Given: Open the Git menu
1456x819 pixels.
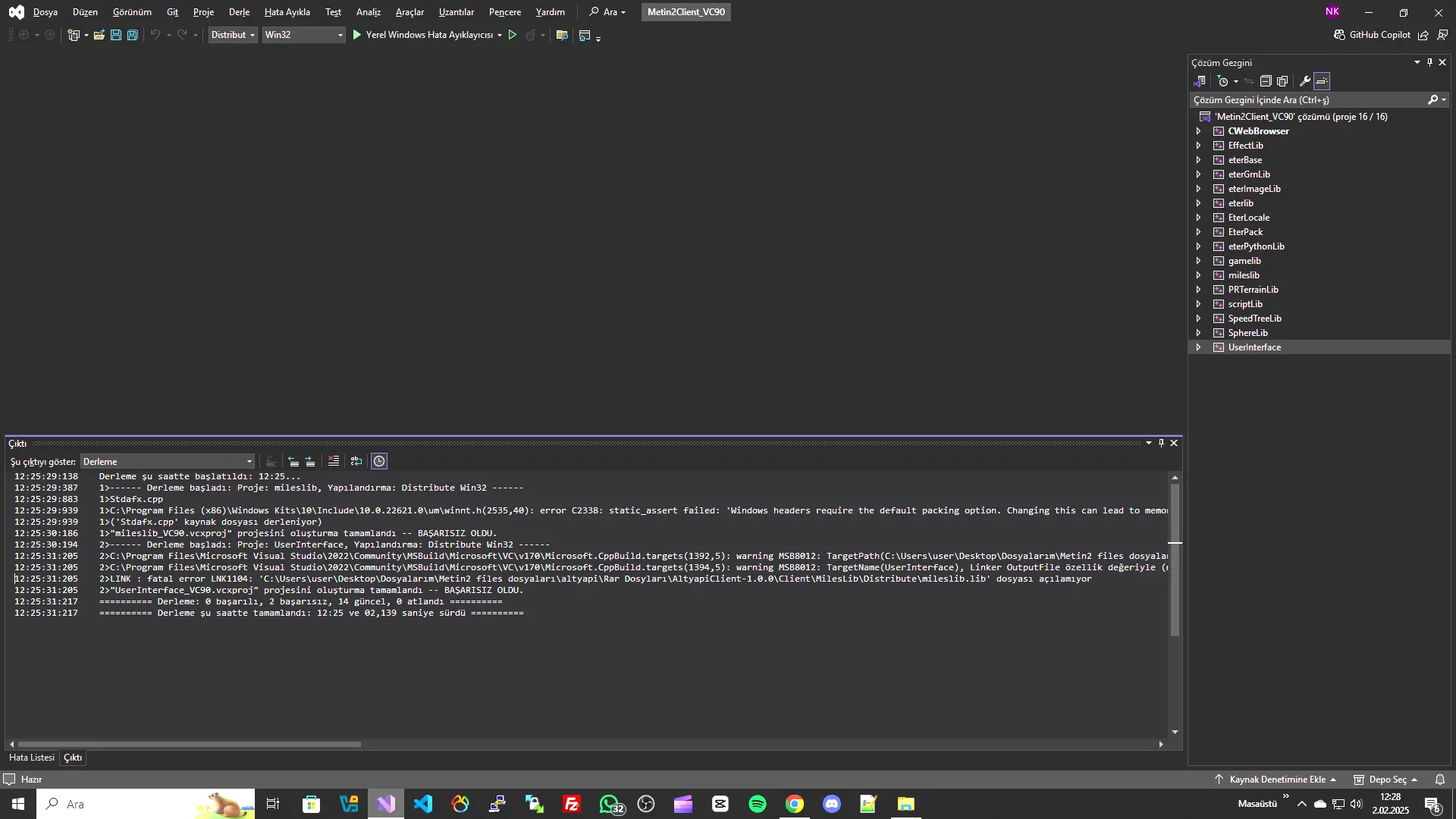Looking at the screenshot, I should pyautogui.click(x=172, y=12).
